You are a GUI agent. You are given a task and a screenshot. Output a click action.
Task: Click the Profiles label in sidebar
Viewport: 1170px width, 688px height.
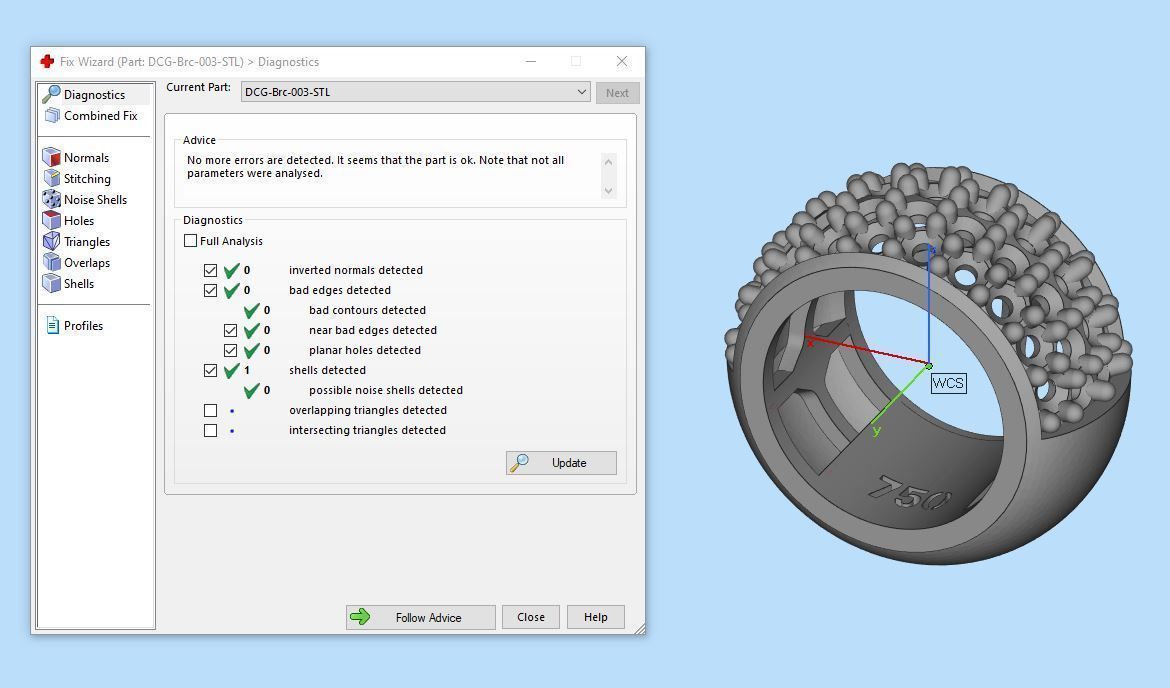pos(83,325)
